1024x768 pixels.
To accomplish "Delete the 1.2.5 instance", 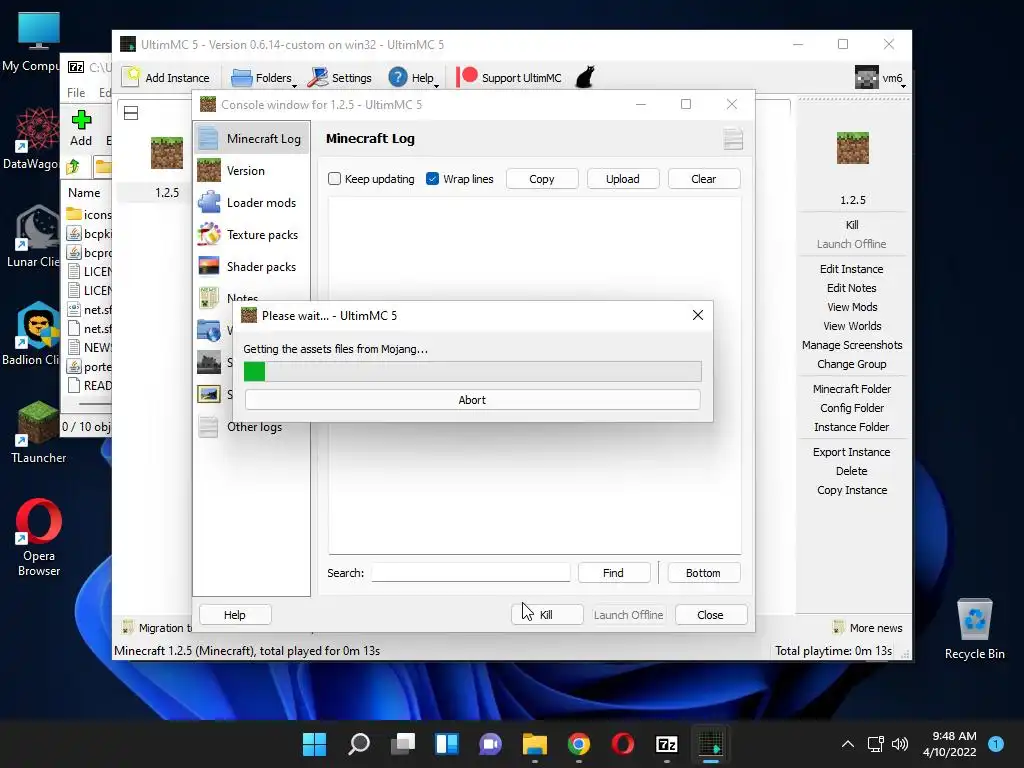I will point(852,471).
